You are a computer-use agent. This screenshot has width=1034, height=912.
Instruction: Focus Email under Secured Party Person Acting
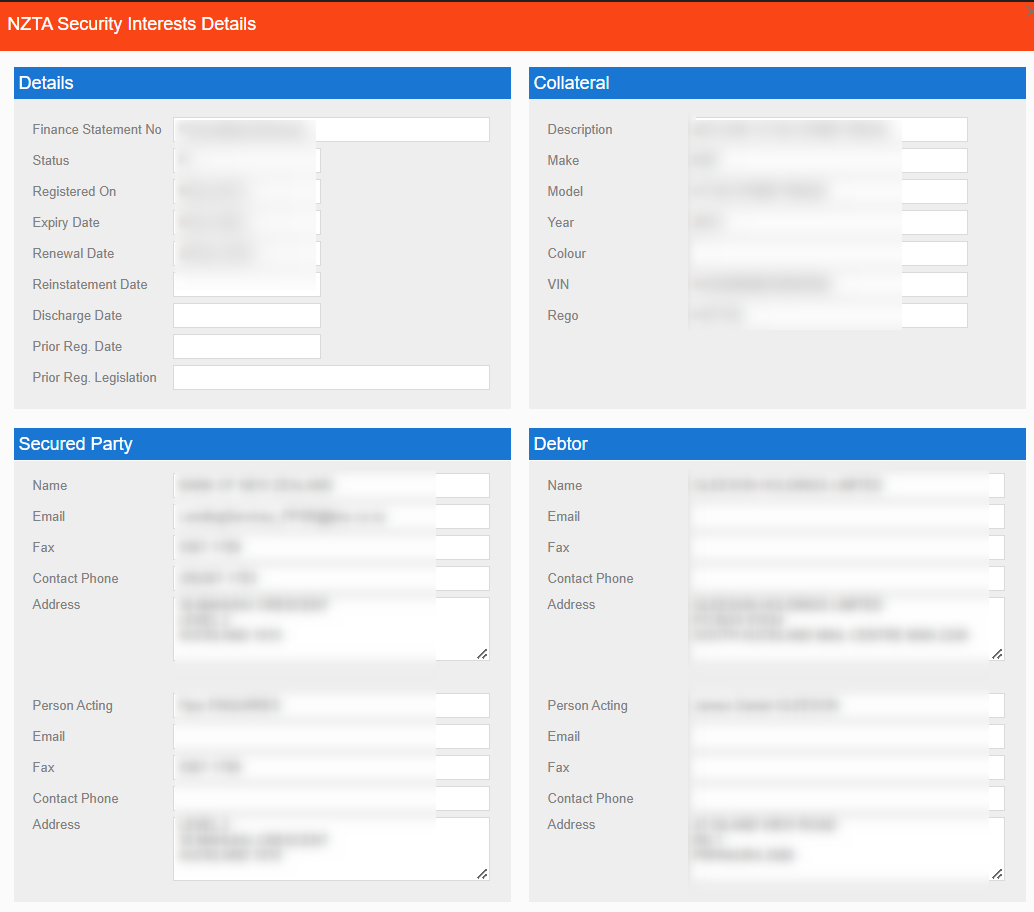coord(331,737)
